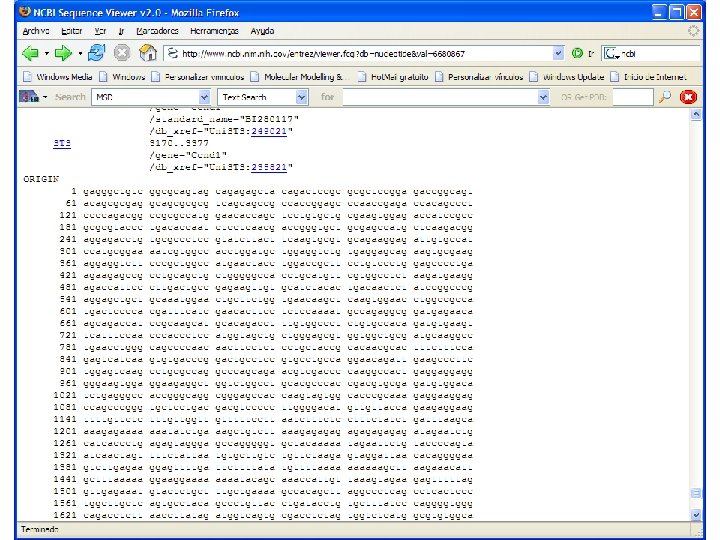Follow the UniSTS link 255821
The height and width of the screenshot is (540, 720).
click(269, 167)
